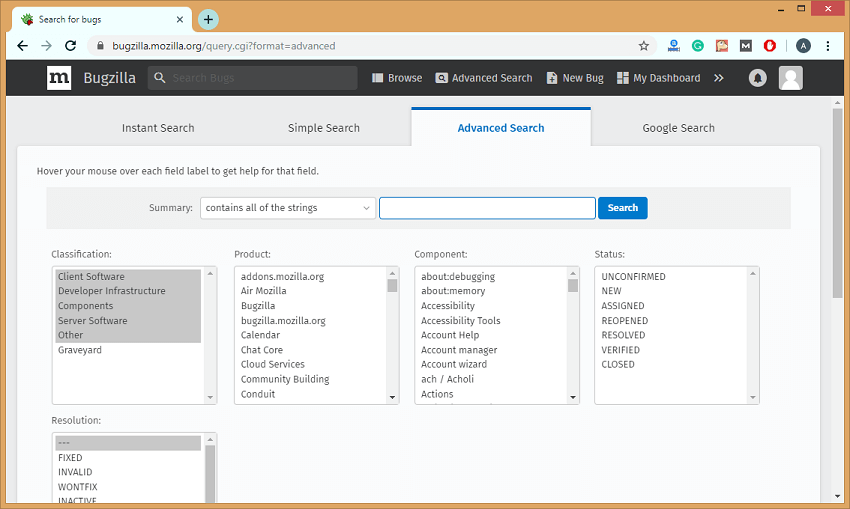Bookmark this page with the star icon
This screenshot has height=509, width=850.
643,46
